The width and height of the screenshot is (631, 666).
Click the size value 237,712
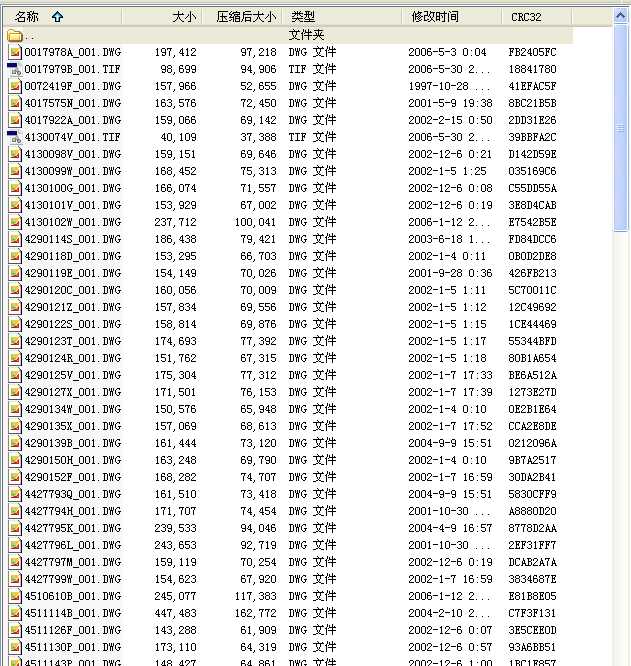pos(175,222)
